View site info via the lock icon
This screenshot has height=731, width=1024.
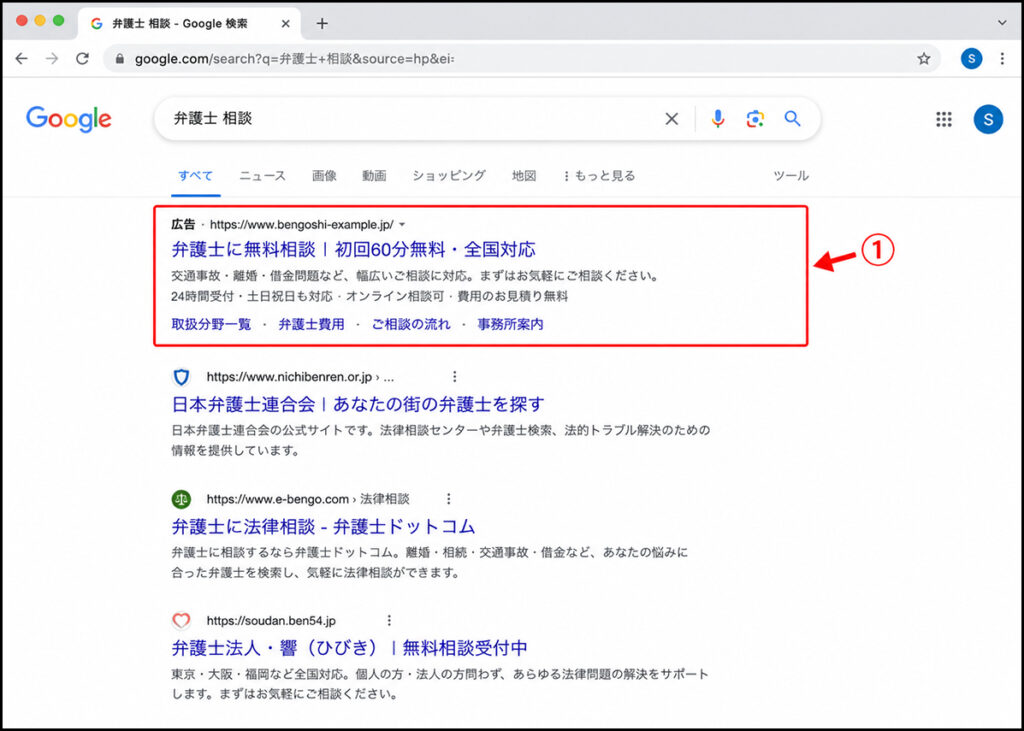[x=120, y=59]
